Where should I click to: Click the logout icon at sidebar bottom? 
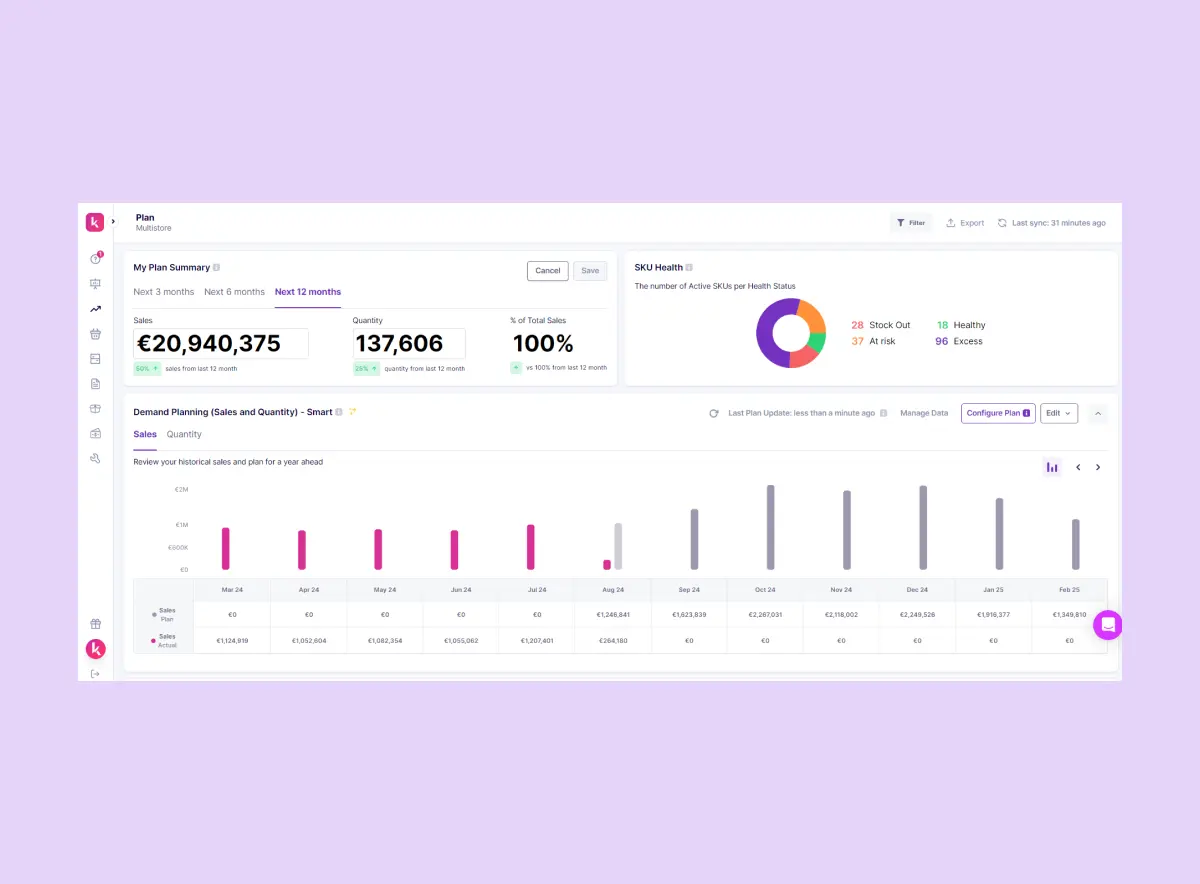point(95,674)
